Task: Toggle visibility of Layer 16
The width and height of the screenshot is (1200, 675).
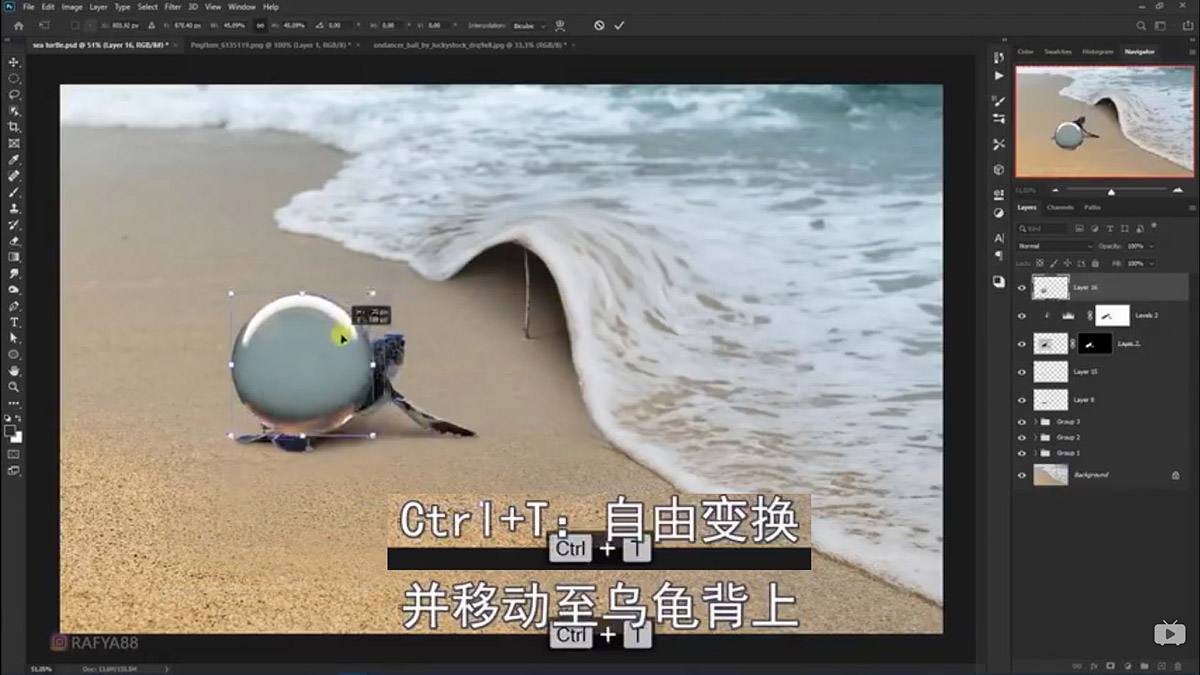Action: click(x=1021, y=287)
